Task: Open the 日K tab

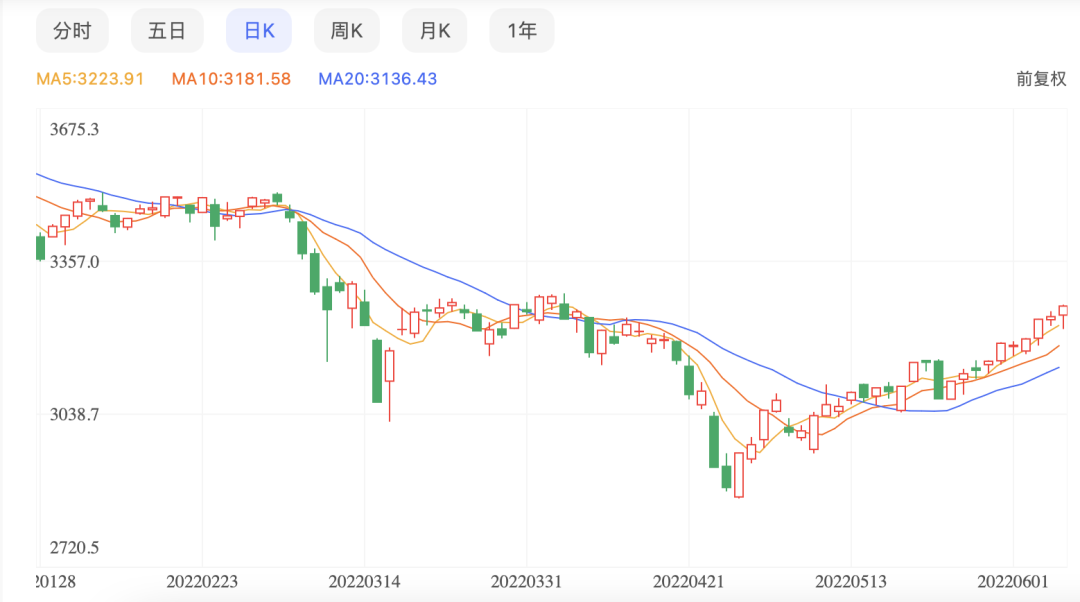Action: click(259, 31)
